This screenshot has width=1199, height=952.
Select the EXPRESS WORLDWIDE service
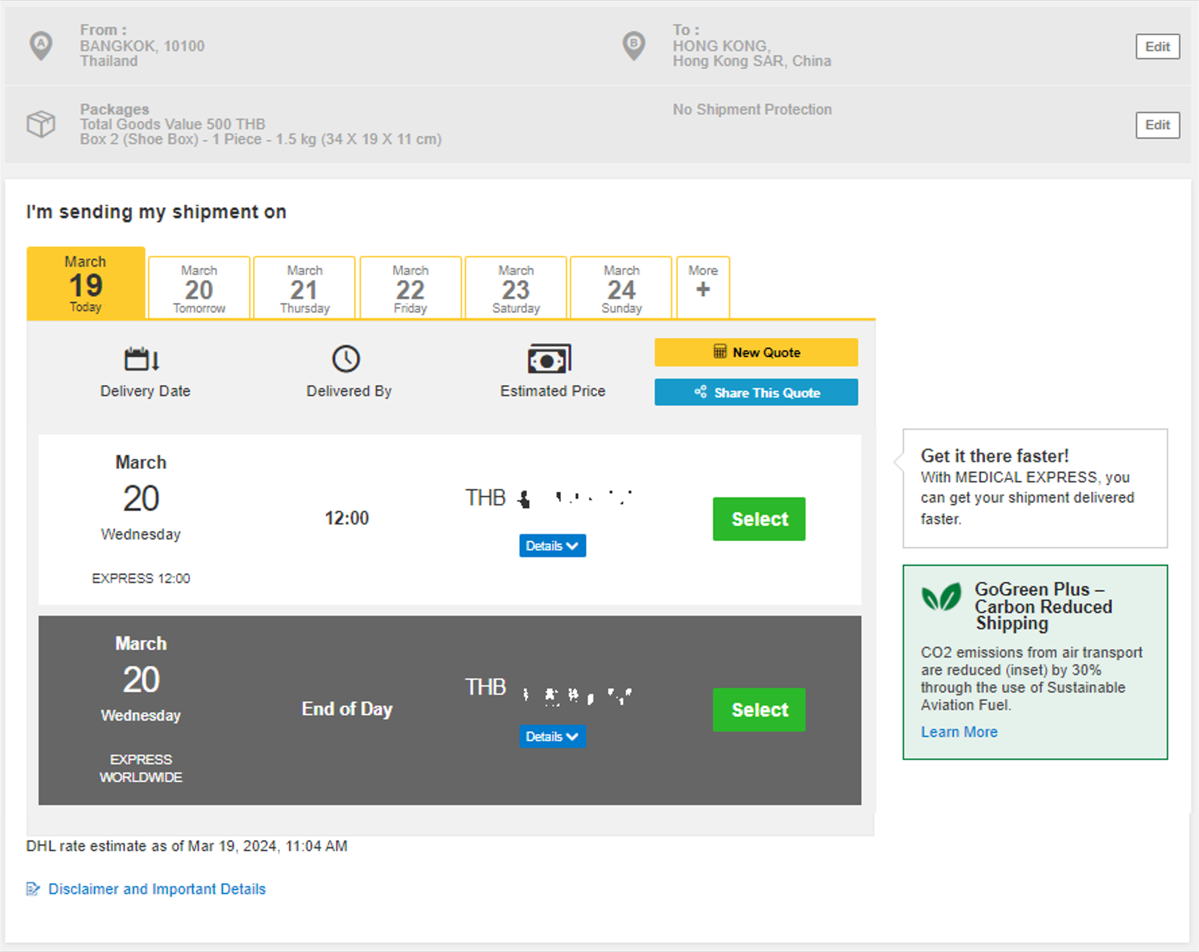pyautogui.click(x=759, y=710)
